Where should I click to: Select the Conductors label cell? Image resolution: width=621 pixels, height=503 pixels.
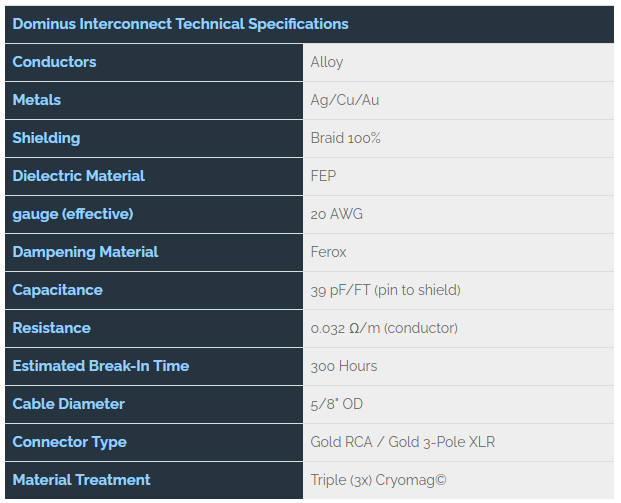154,62
